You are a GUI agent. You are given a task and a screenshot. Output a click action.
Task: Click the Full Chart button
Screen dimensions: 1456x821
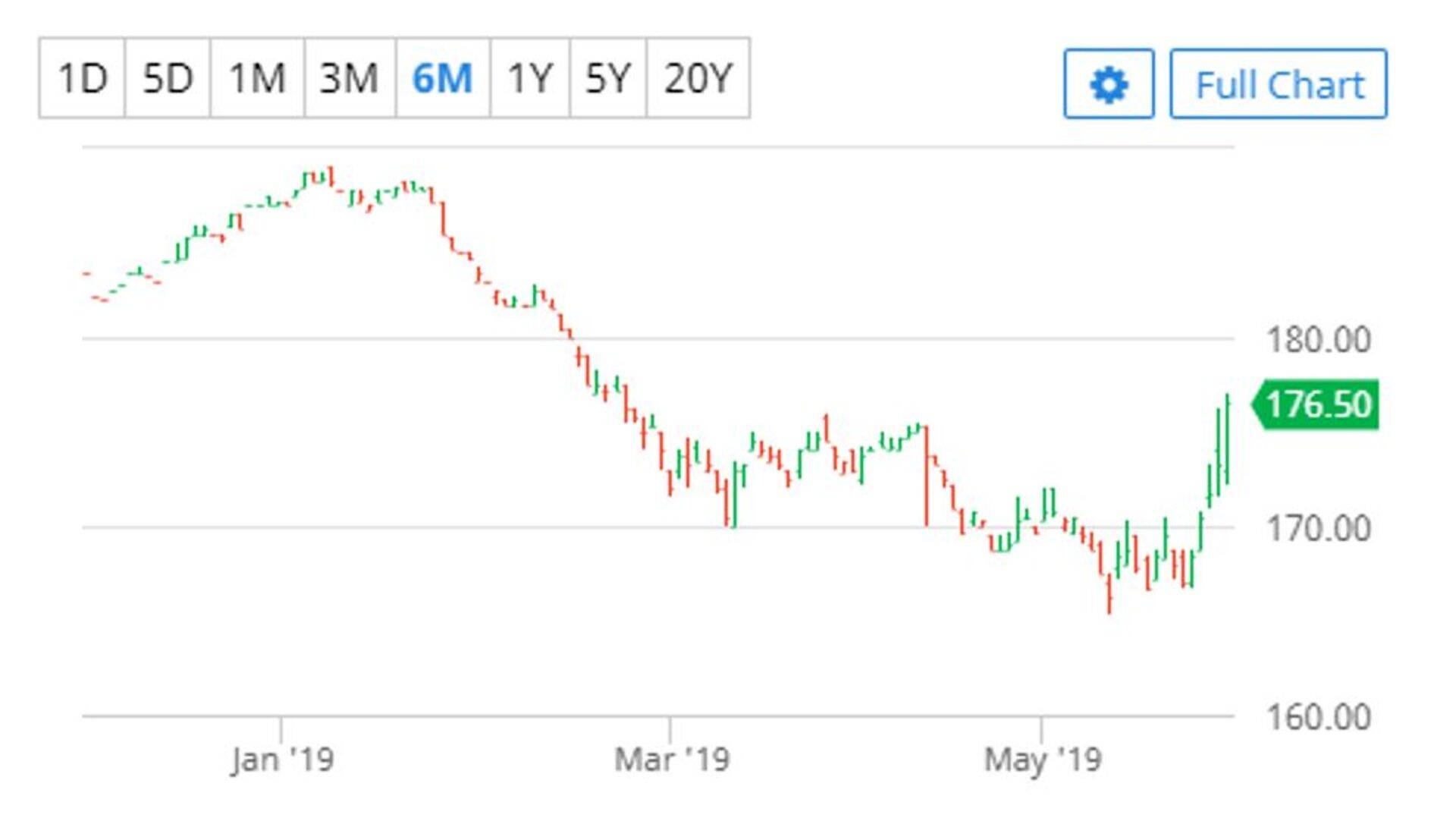coord(1279,84)
